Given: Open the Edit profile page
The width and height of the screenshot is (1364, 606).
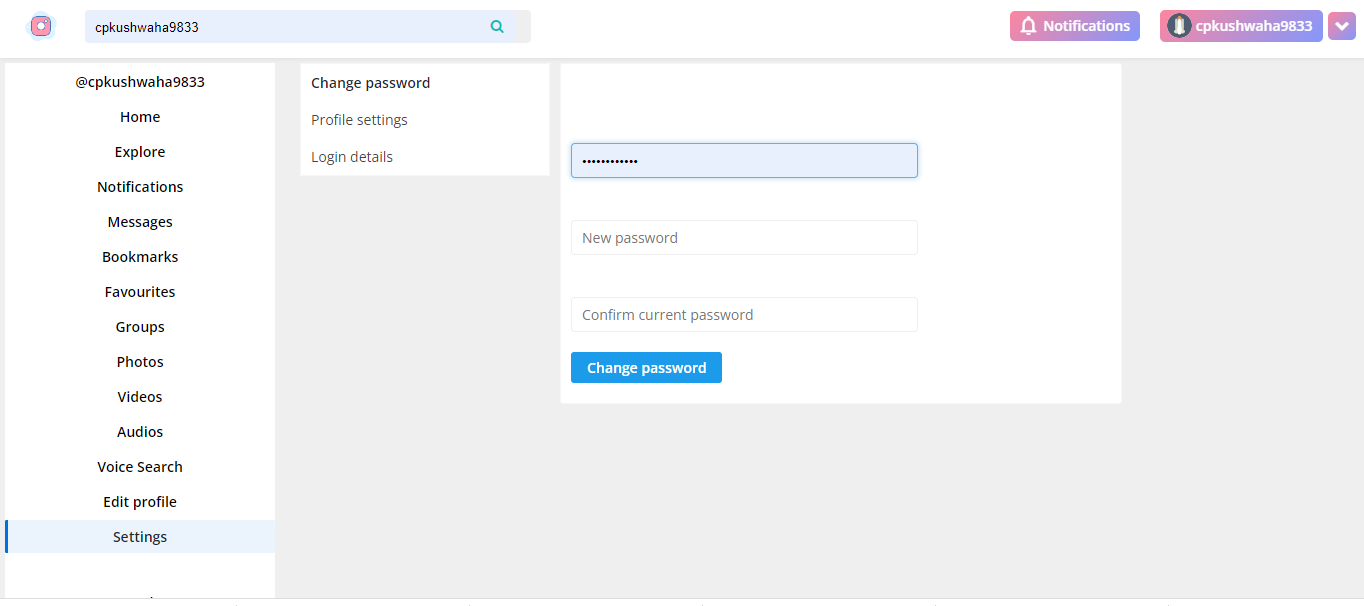Looking at the screenshot, I should click(139, 501).
